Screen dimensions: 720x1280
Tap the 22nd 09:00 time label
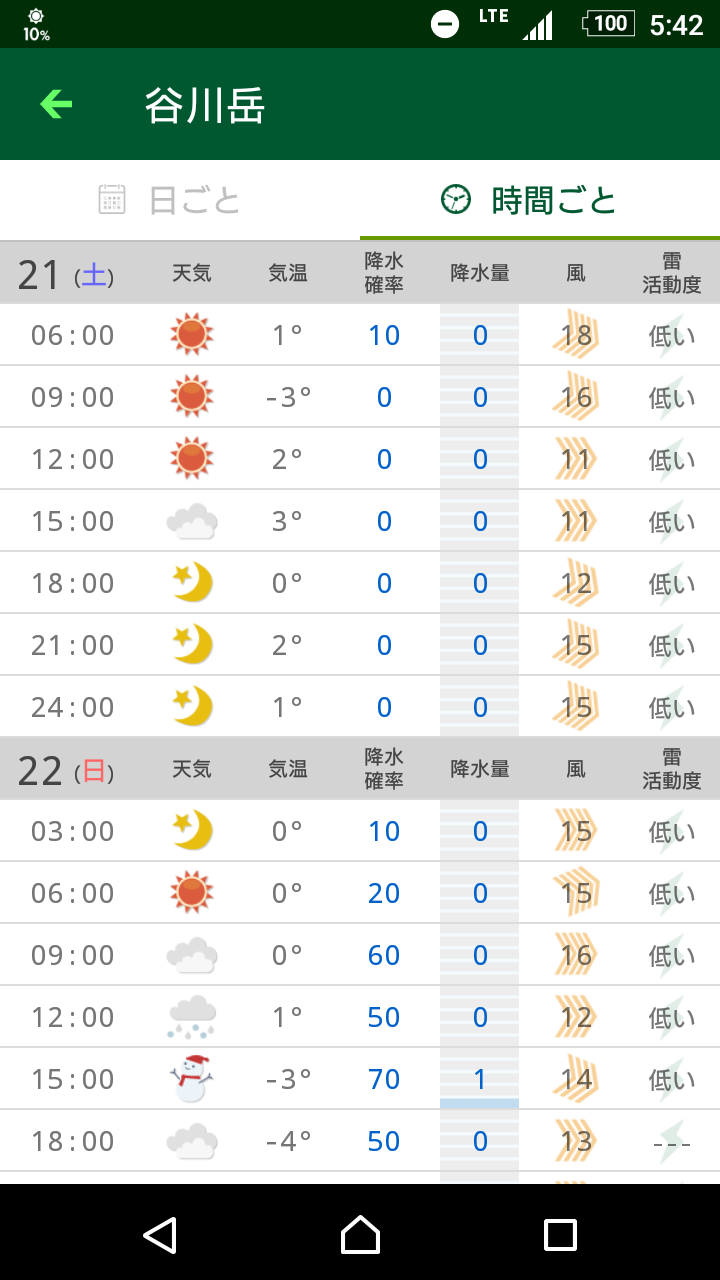click(73, 955)
